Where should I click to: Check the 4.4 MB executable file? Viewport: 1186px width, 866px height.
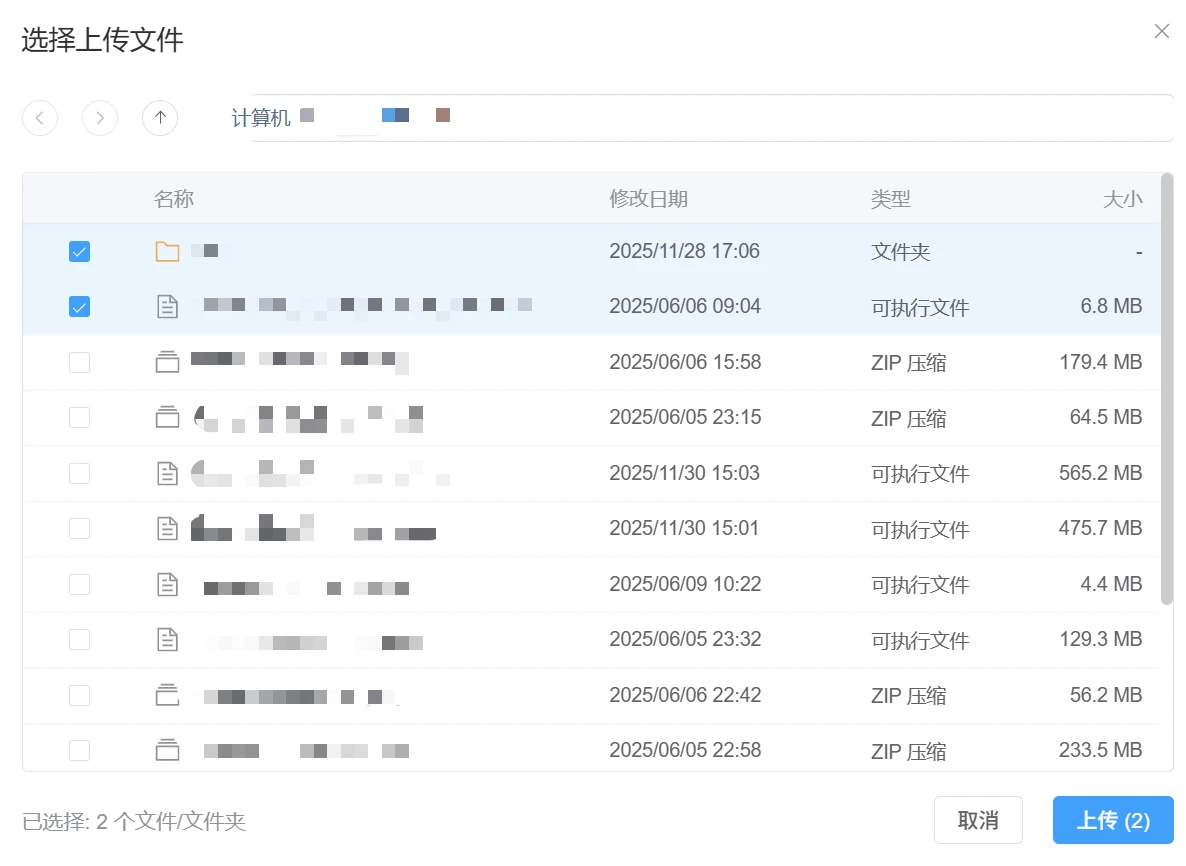coord(79,585)
